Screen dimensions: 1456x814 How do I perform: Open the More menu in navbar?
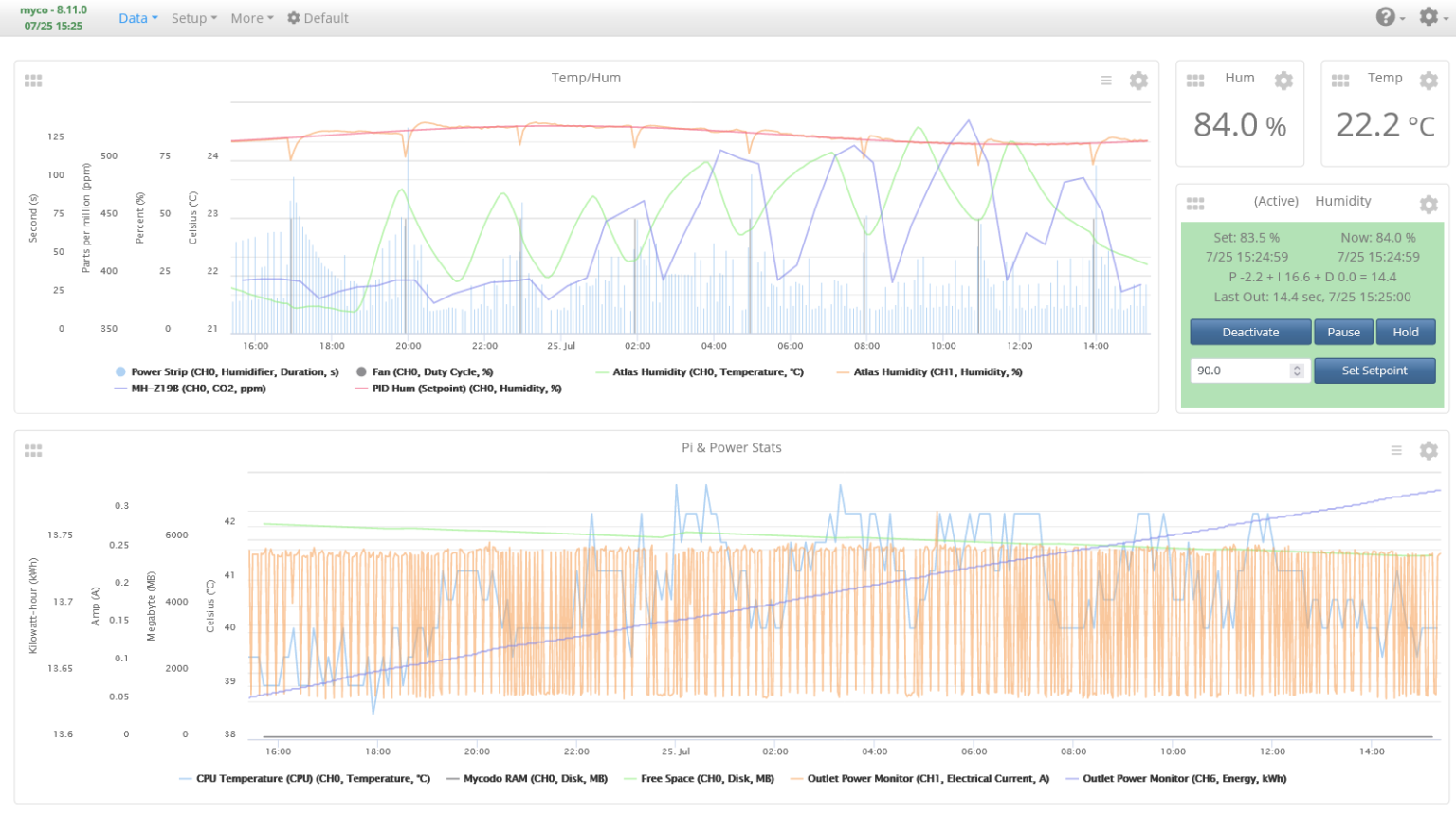[x=251, y=18]
